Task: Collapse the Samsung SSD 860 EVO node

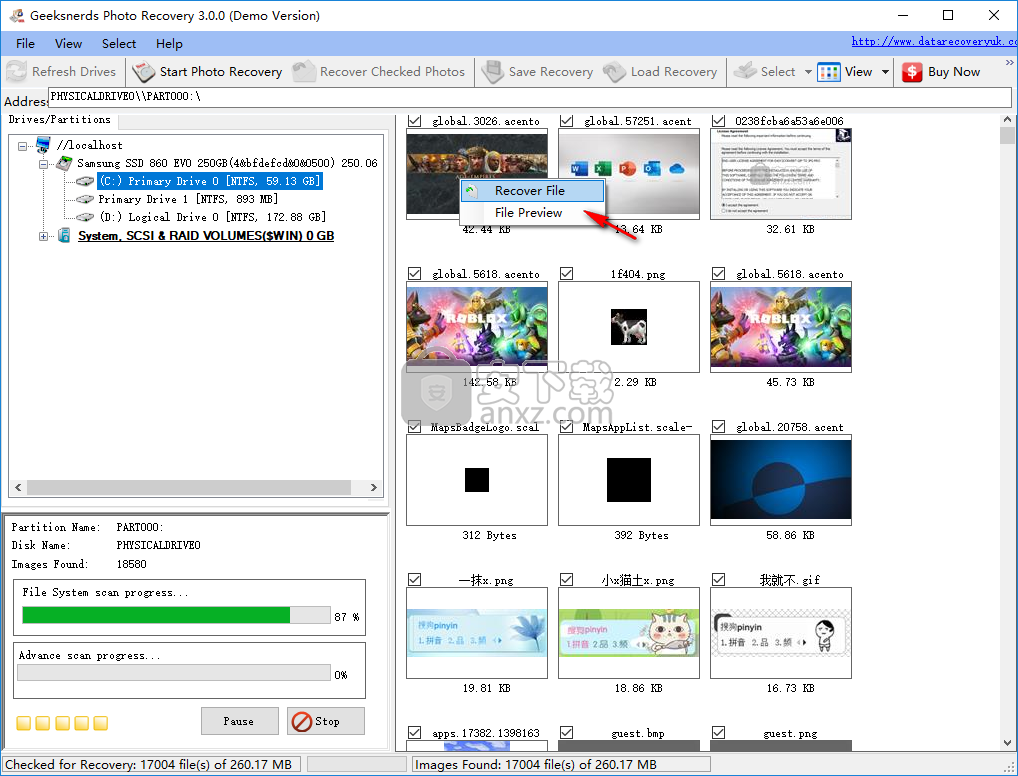Action: pos(43,164)
